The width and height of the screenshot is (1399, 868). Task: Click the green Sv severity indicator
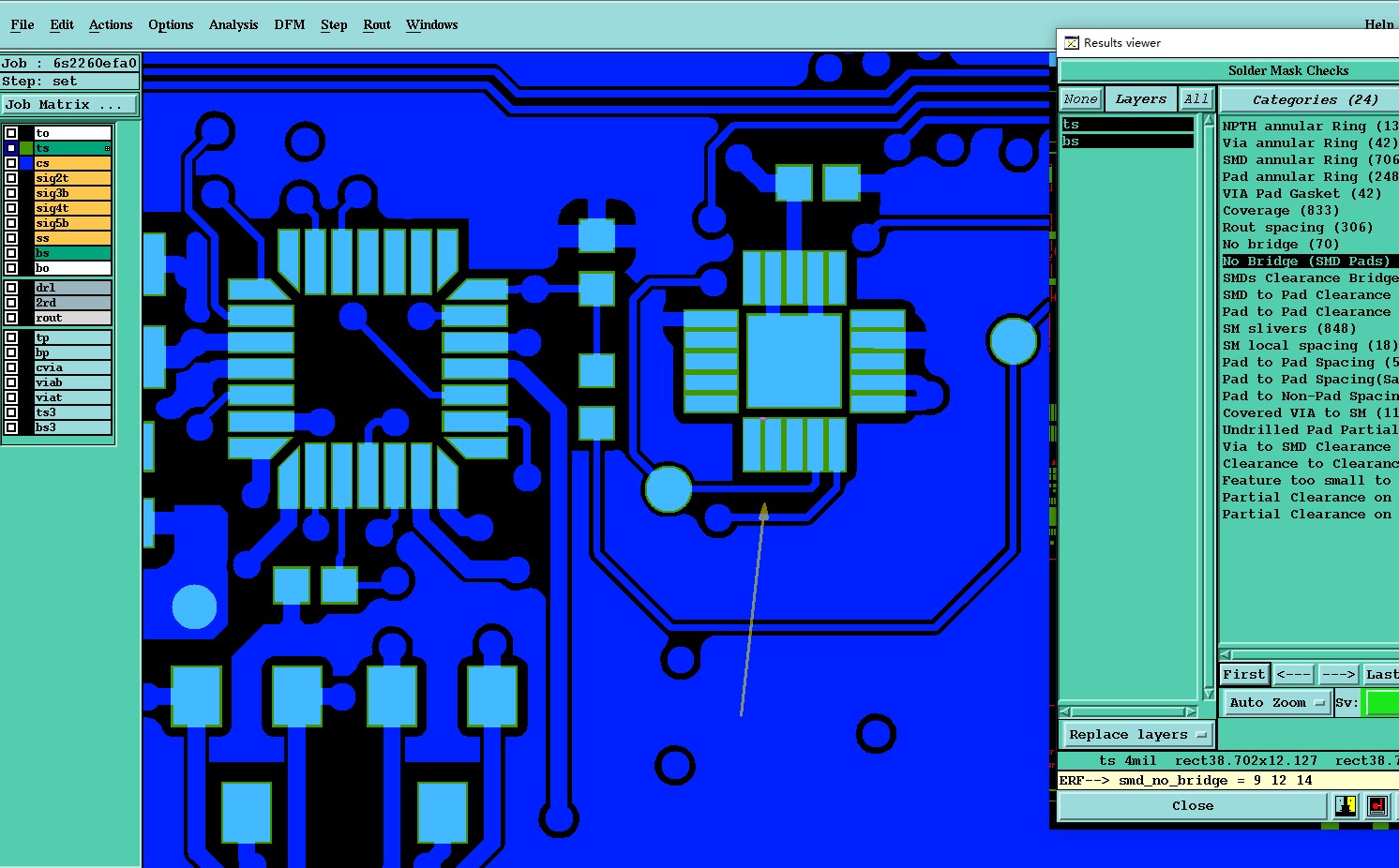(x=1382, y=702)
